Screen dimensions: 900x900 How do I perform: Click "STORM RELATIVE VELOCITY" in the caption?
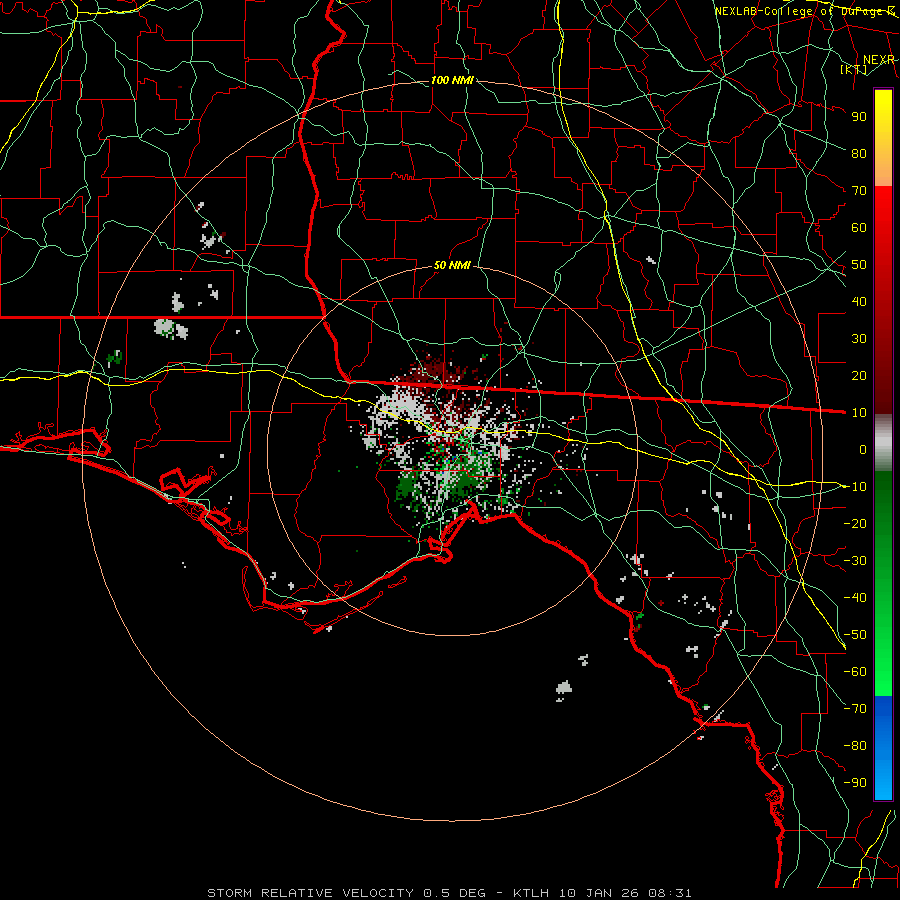click(310, 893)
